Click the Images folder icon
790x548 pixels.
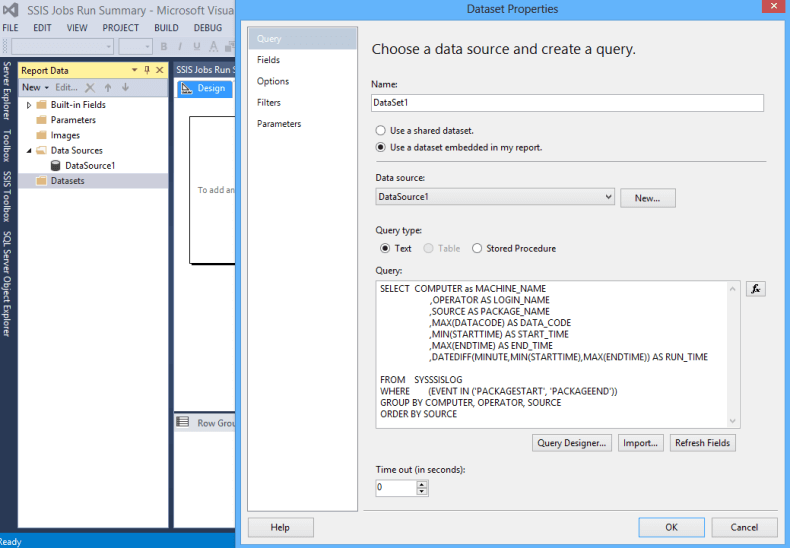pos(41,135)
